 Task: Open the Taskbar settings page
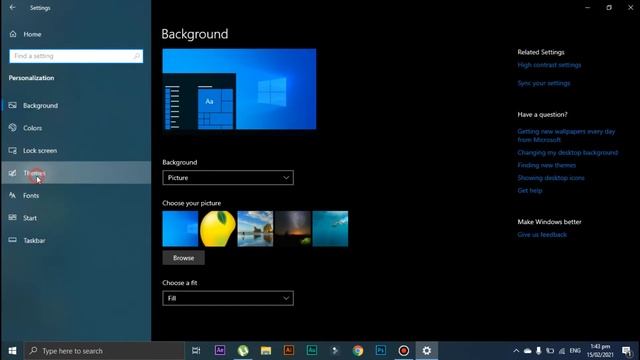pyautogui.click(x=76, y=240)
